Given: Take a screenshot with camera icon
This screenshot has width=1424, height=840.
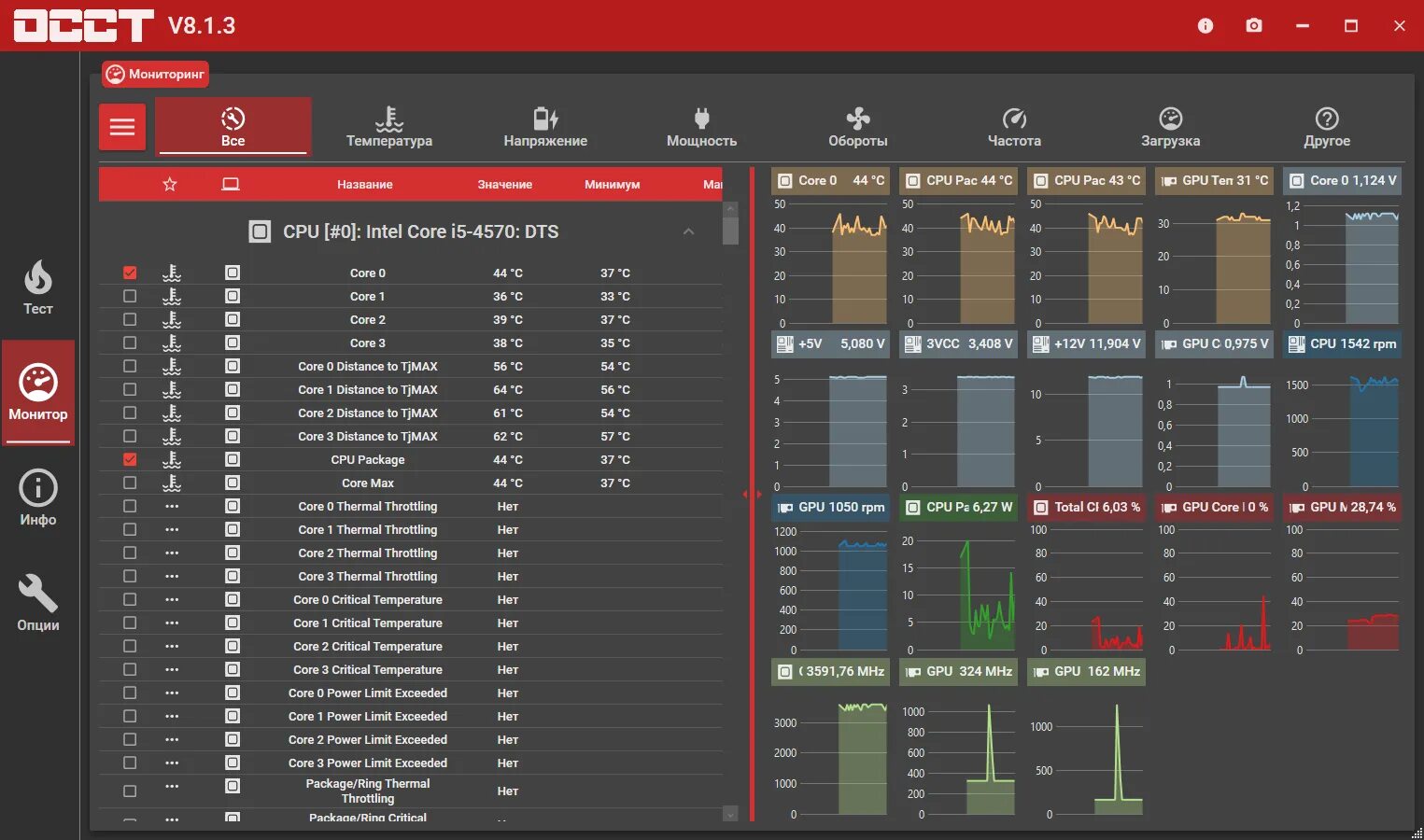Looking at the screenshot, I should pos(1254,25).
